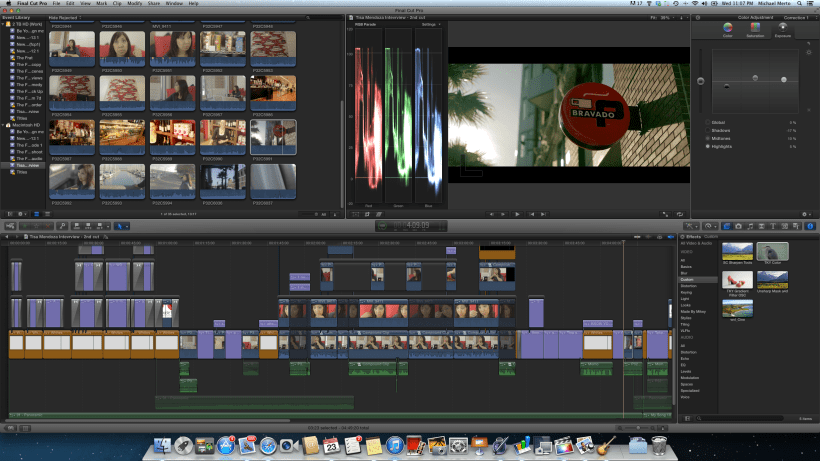820x461 pixels.
Task: Select the Distortion effects category
Action: pos(688,285)
